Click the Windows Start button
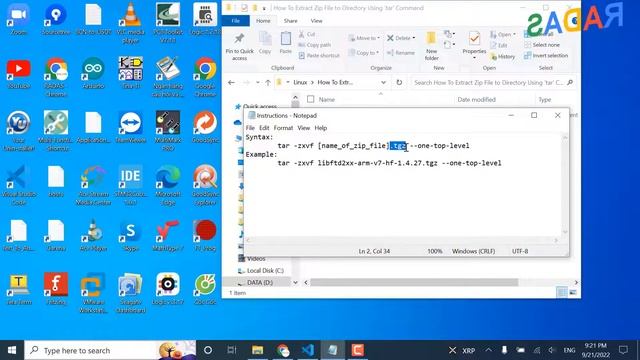 click(12, 350)
